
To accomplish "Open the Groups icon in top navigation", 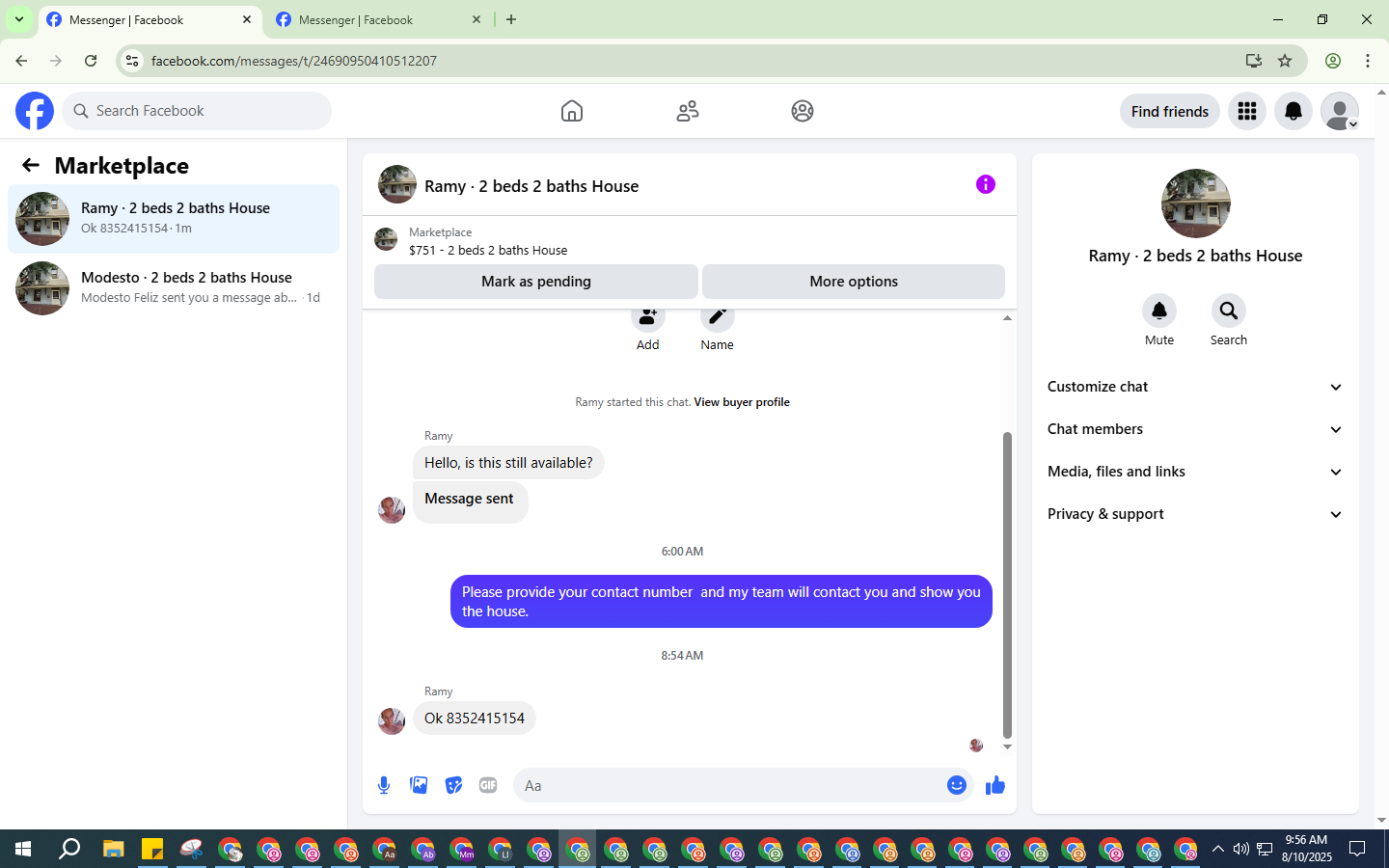I will click(803, 111).
